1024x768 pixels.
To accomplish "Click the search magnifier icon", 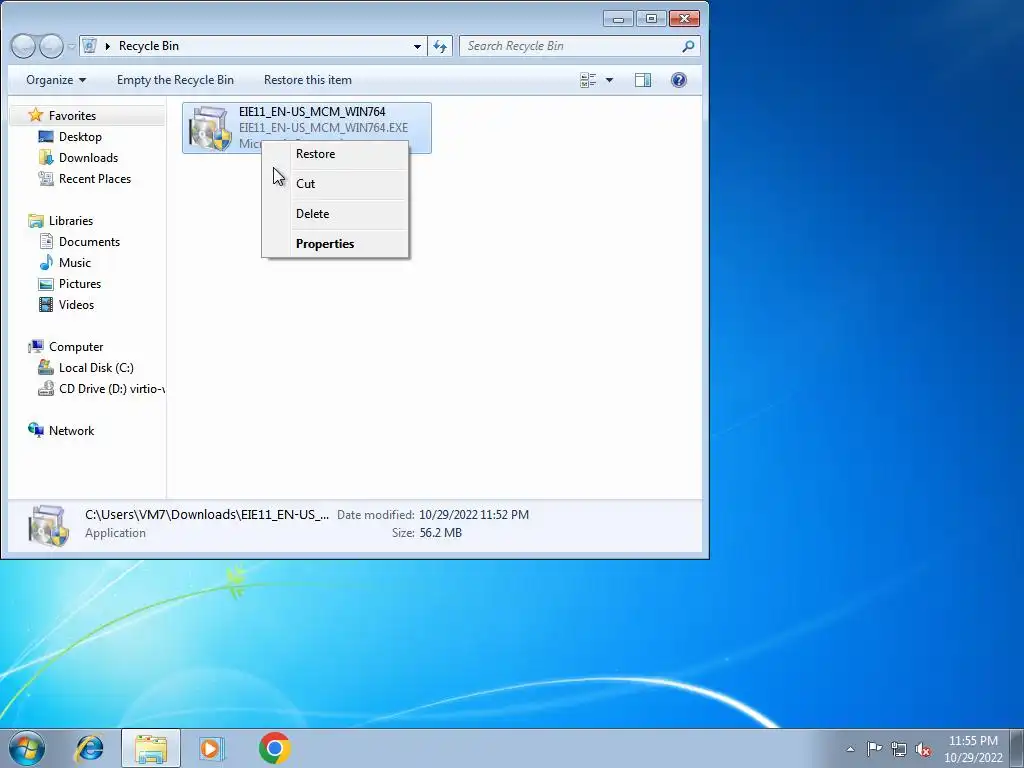I will click(688, 46).
